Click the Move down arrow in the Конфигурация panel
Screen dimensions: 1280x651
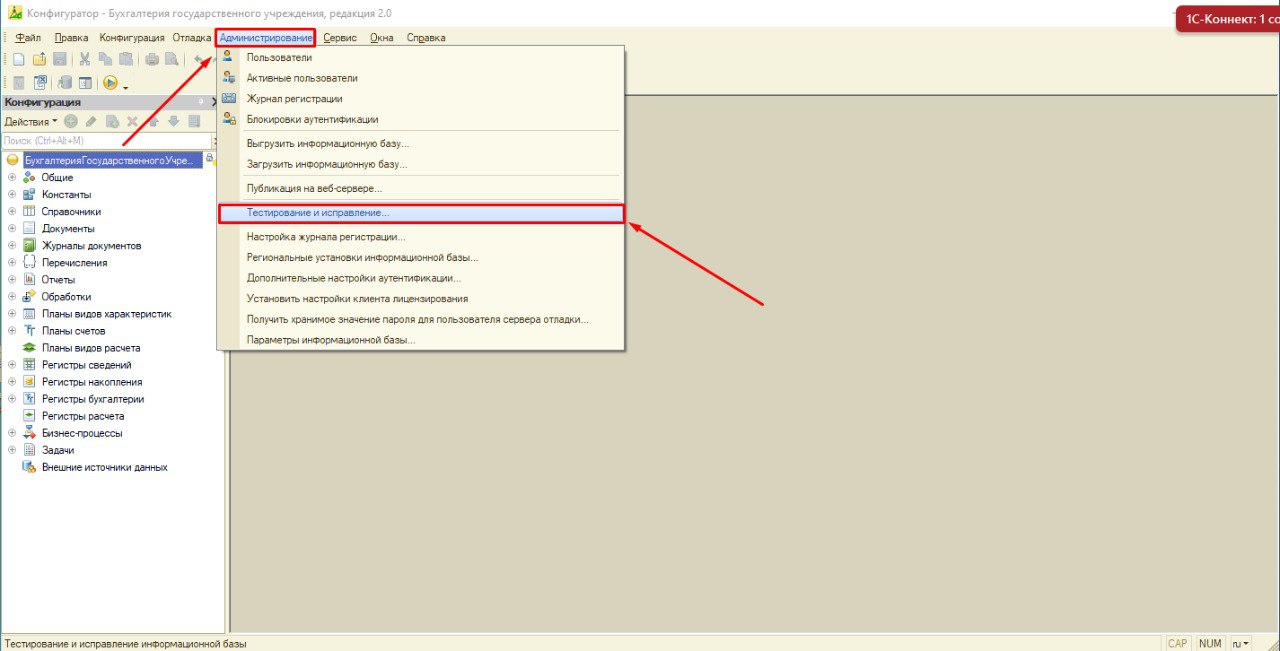(173, 121)
